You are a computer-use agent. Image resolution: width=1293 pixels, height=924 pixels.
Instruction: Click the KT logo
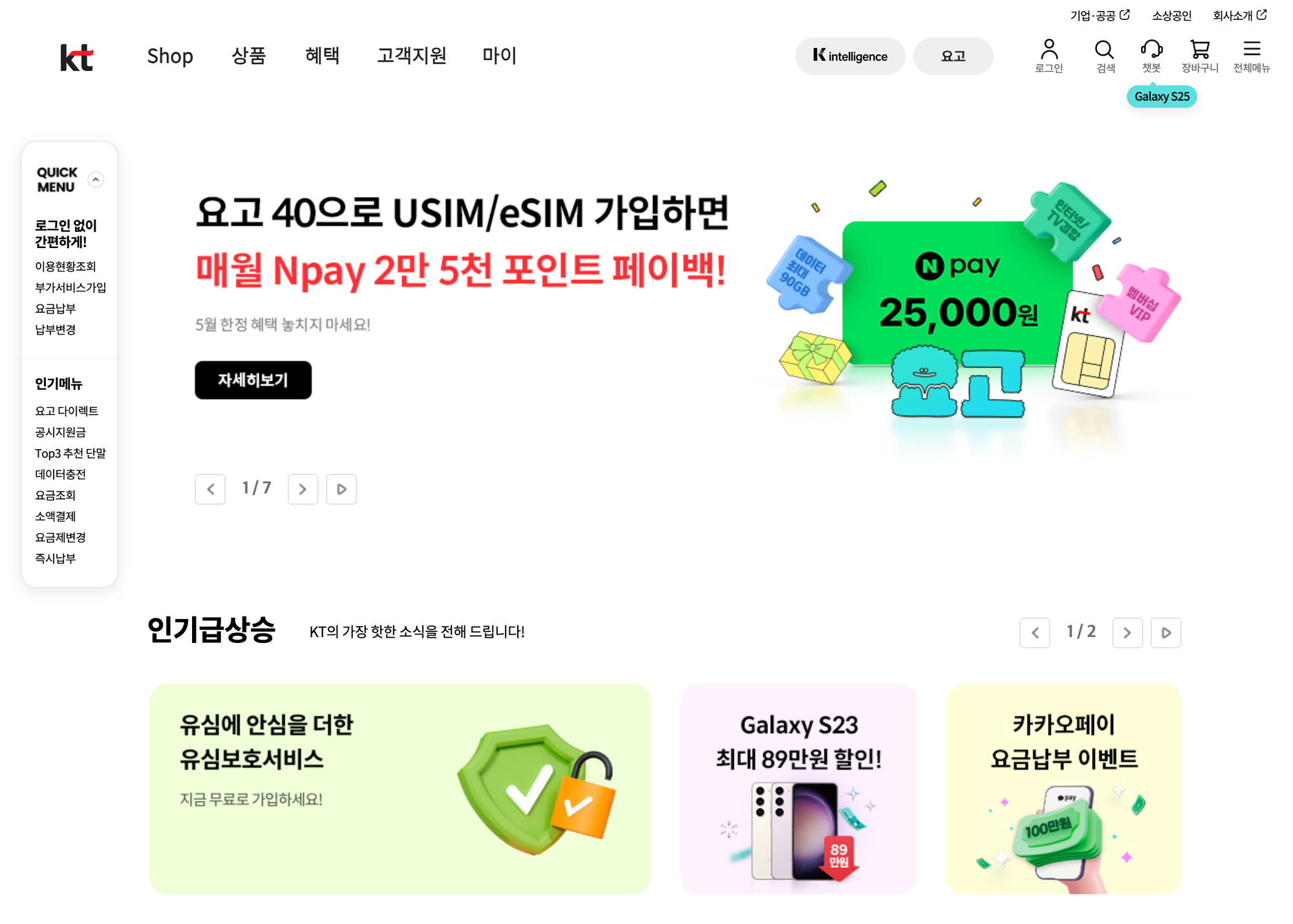[x=77, y=57]
